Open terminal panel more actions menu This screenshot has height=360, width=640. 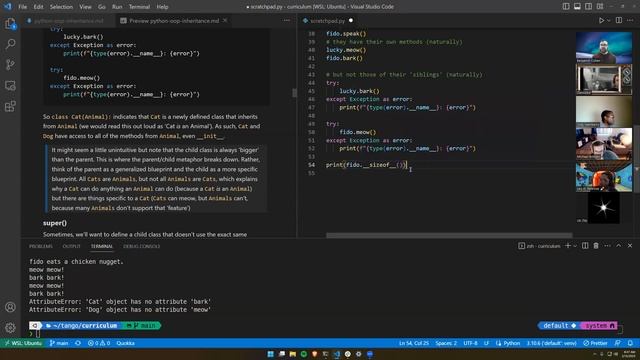(x=607, y=246)
